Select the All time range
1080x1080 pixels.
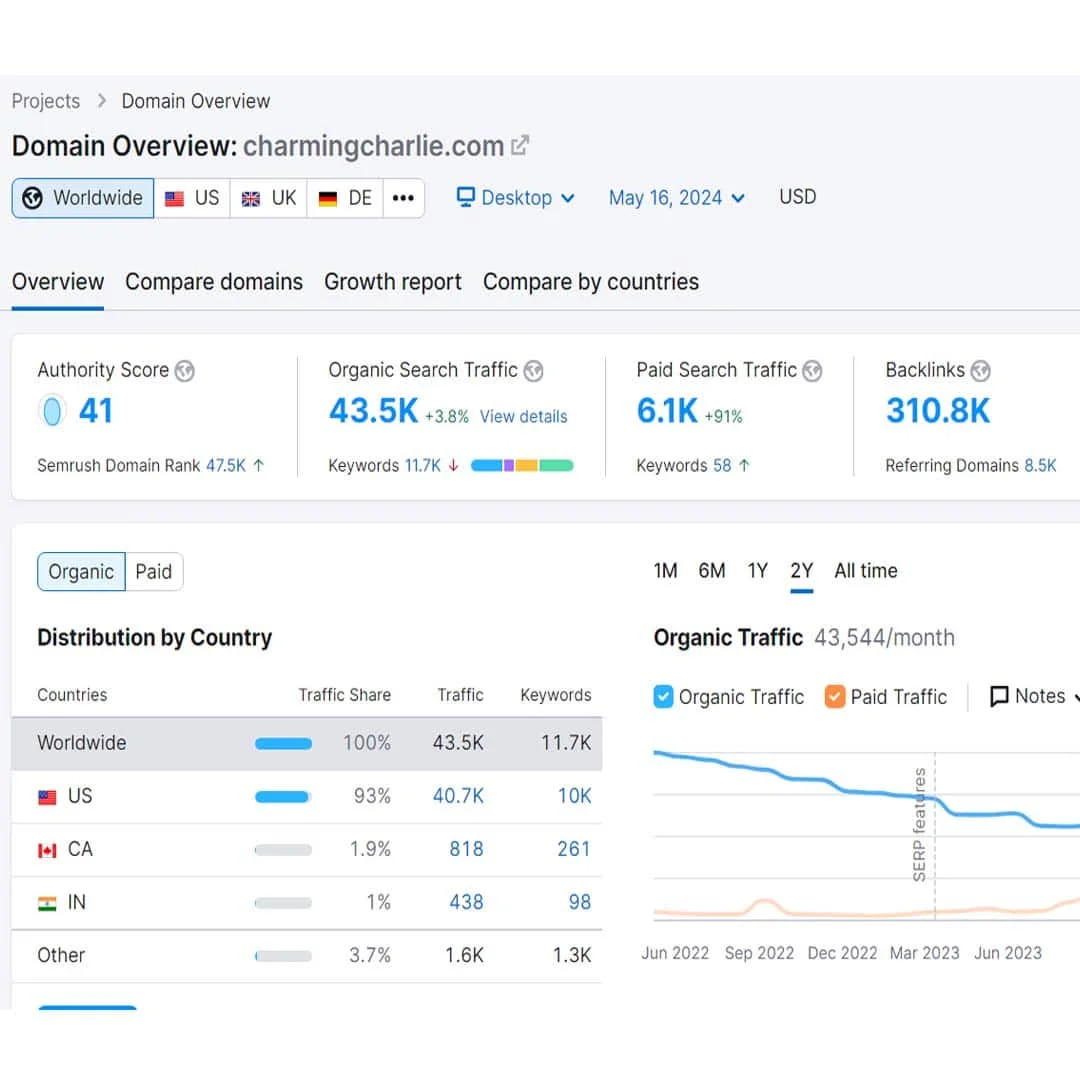(x=866, y=571)
